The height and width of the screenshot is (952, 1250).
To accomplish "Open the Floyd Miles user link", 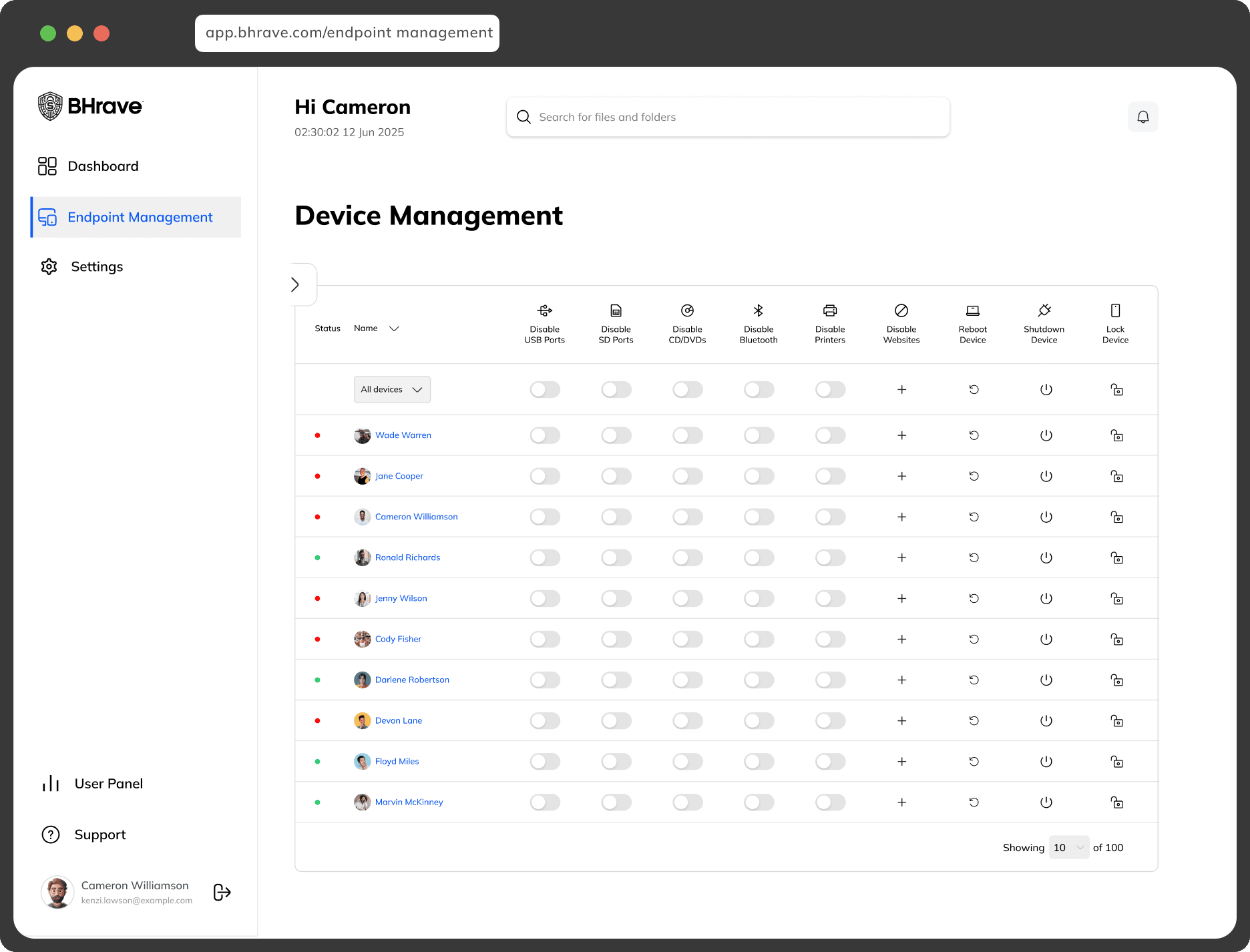I will [397, 761].
